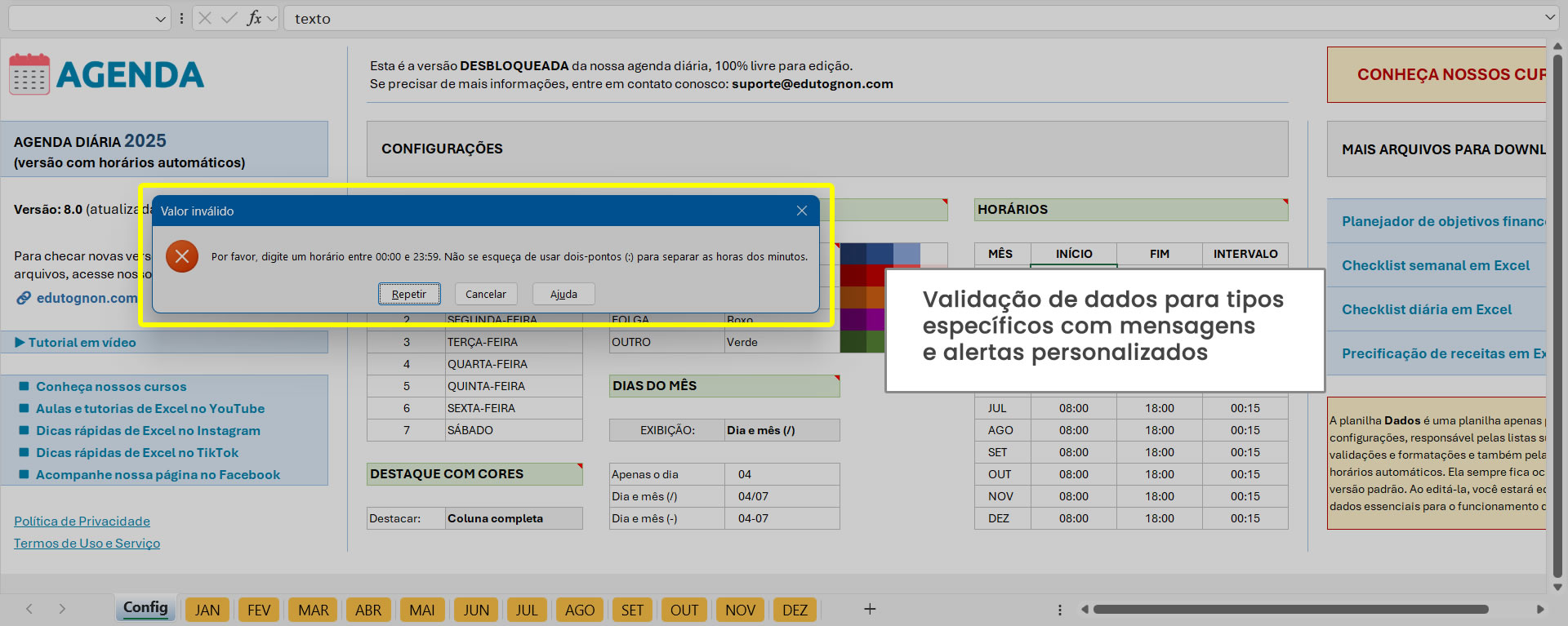This screenshot has height=626, width=1568.
Task: Open the Conheça nossos cursos link
Action: [x=111, y=387]
